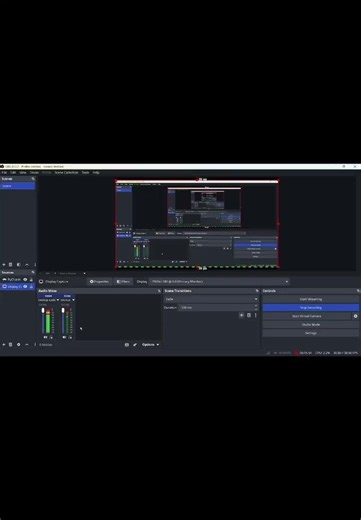
Task: Undock the Scene Transitions panel float icon
Action: pyautogui.click(x=257, y=291)
